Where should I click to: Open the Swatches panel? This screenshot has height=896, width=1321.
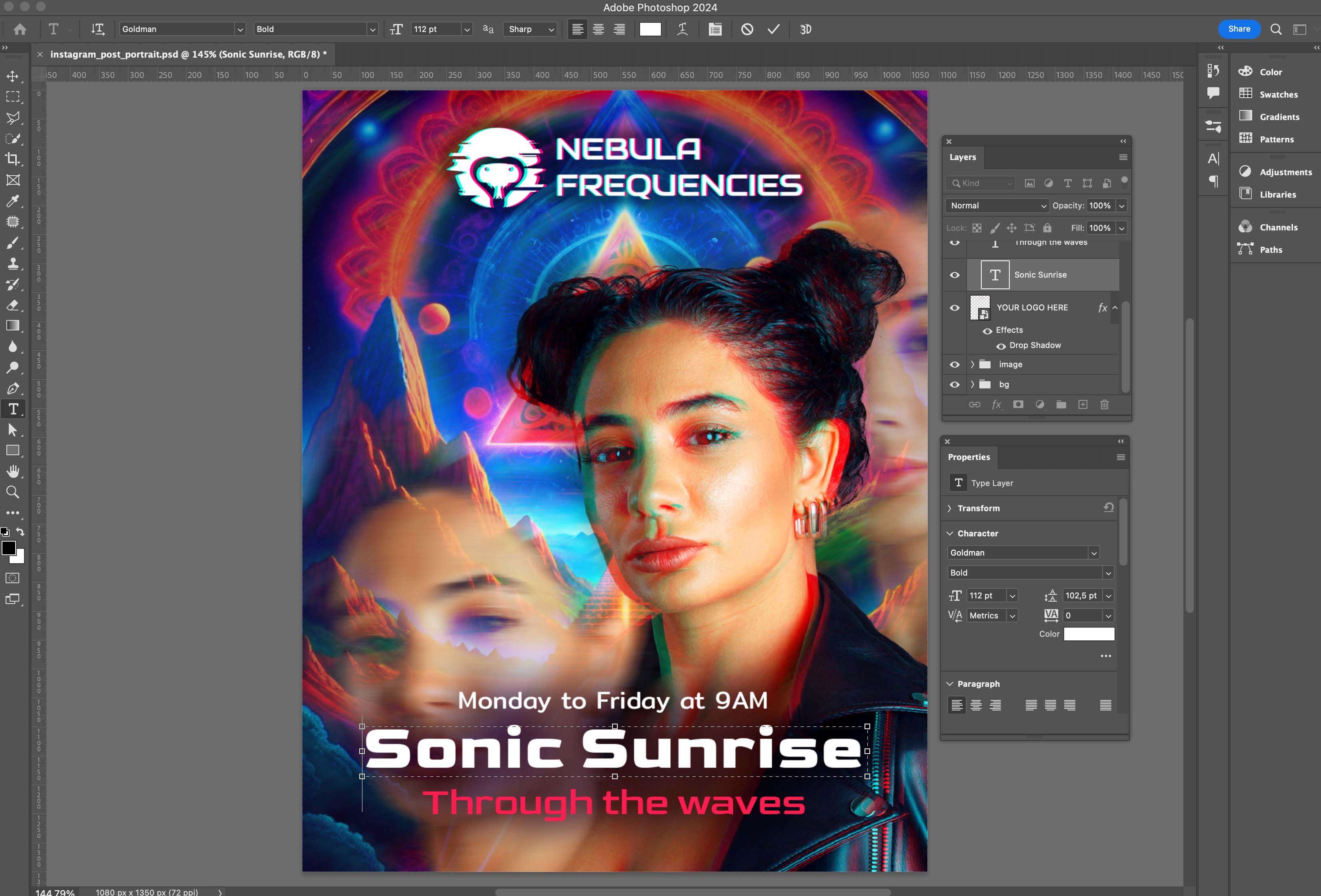1278,94
